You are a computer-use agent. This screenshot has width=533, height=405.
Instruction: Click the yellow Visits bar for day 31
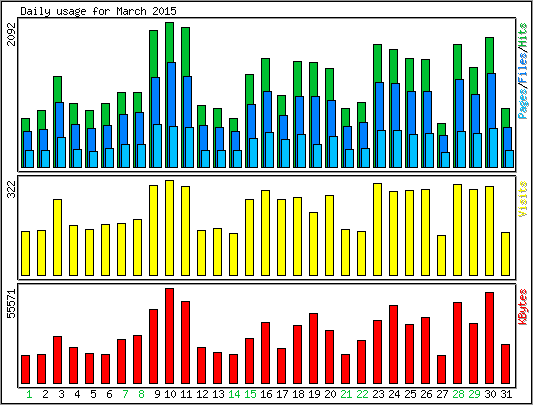[x=505, y=254]
